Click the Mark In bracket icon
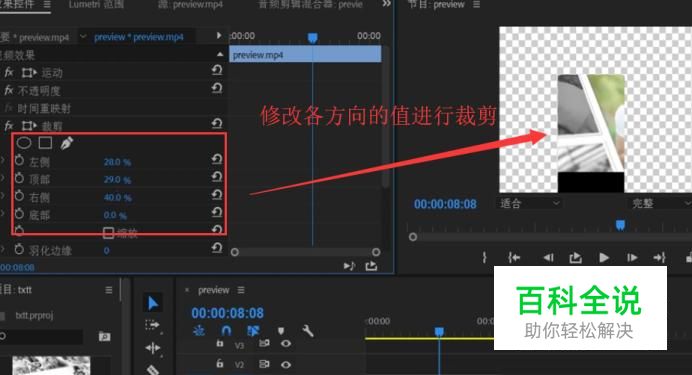The image size is (692, 375). pyautogui.click(x=485, y=258)
